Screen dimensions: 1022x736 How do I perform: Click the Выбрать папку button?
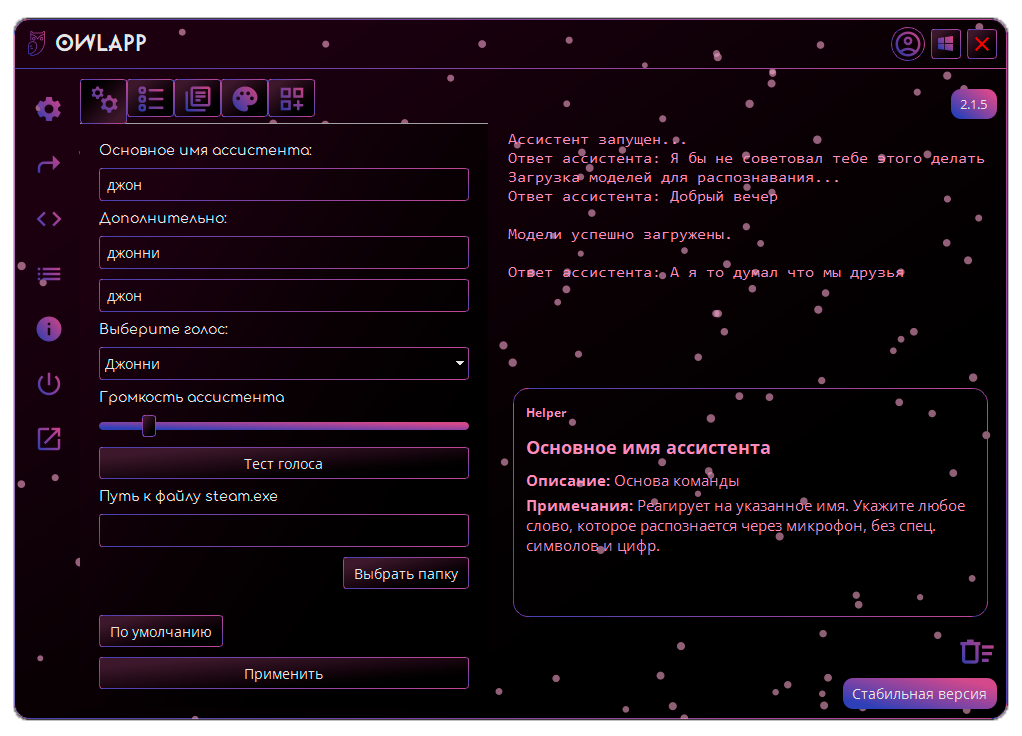click(406, 574)
